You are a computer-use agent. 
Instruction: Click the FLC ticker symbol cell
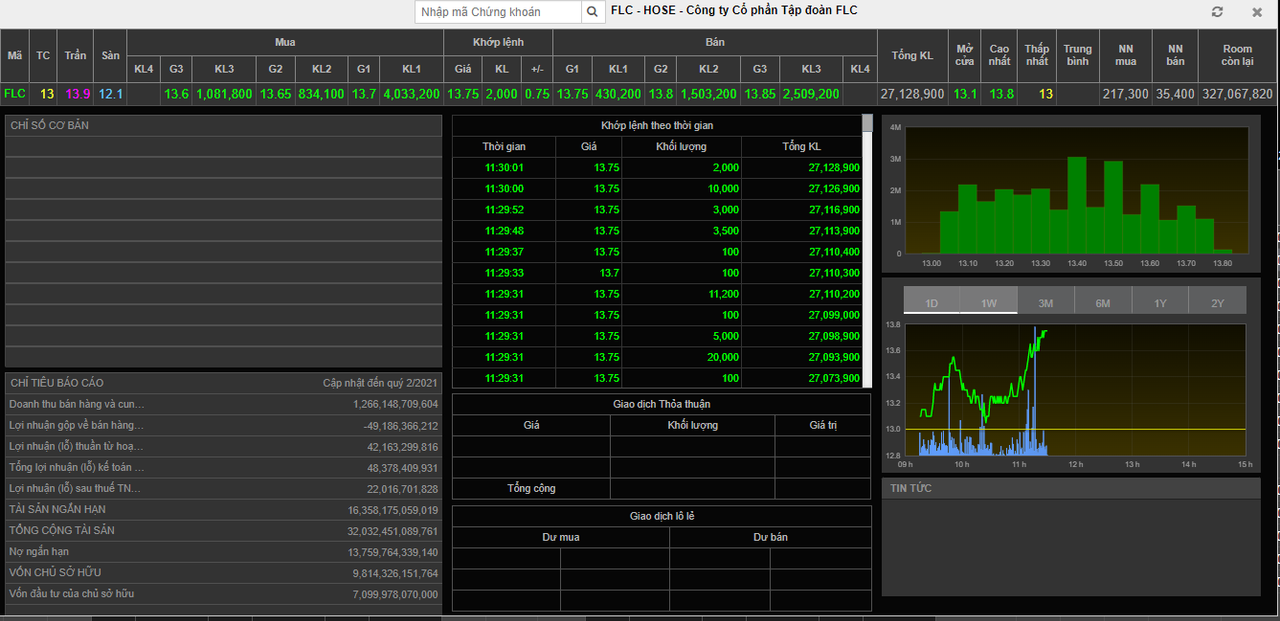pyautogui.click(x=15, y=94)
